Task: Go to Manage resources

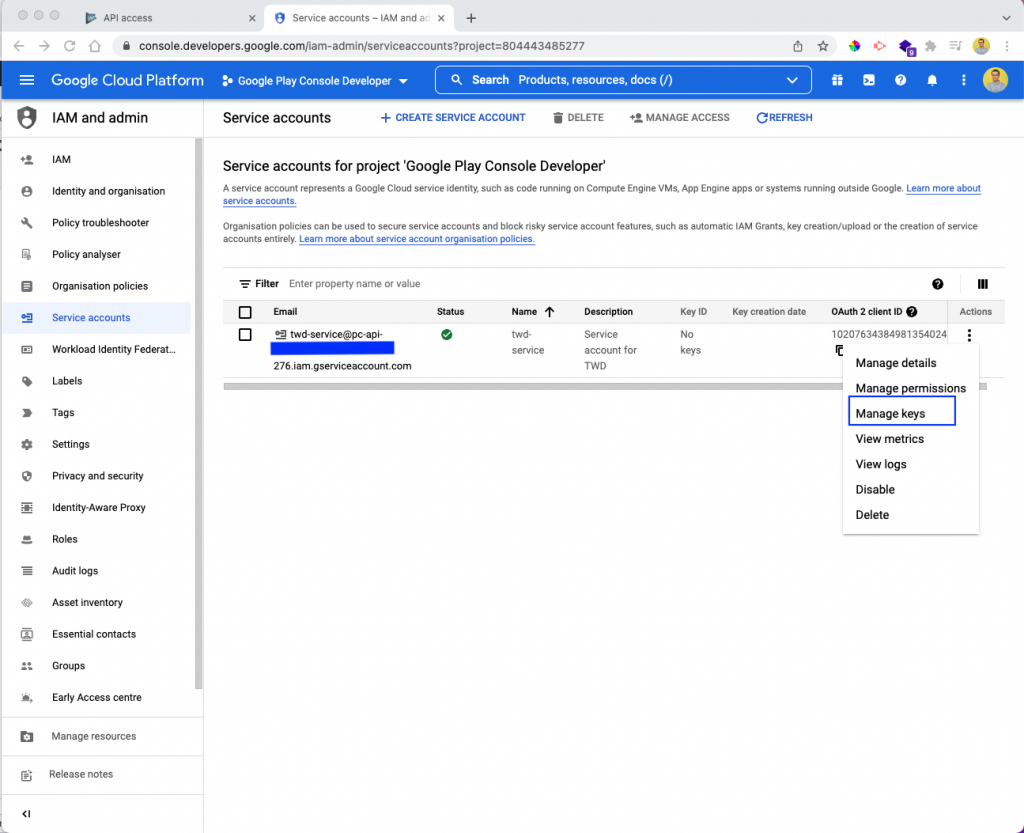Action: [96, 736]
